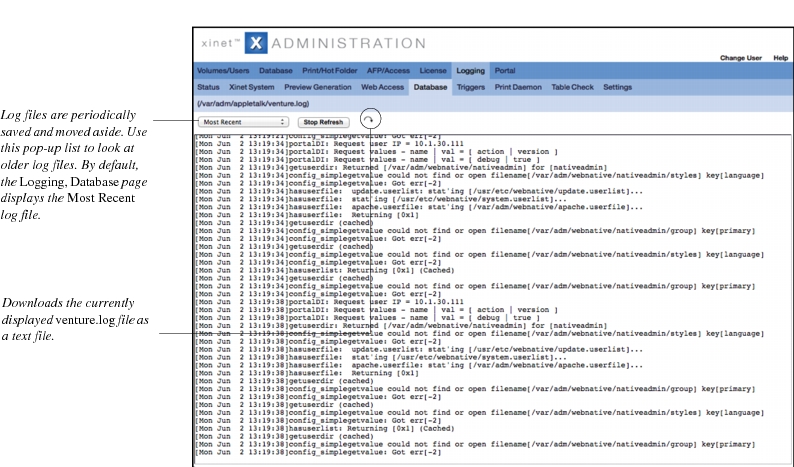794x467 pixels.
Task: Open the Print/Hot Folder tab
Action: coord(330,71)
